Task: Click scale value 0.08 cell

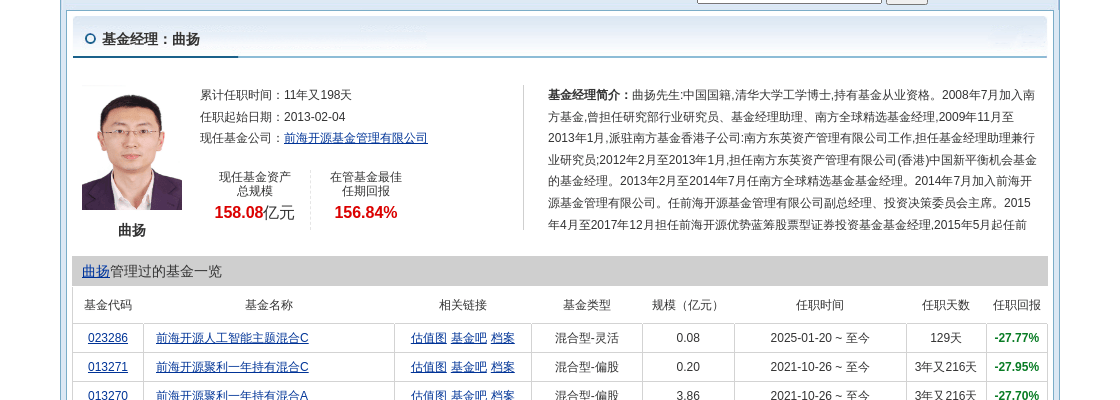Action: 688,338
